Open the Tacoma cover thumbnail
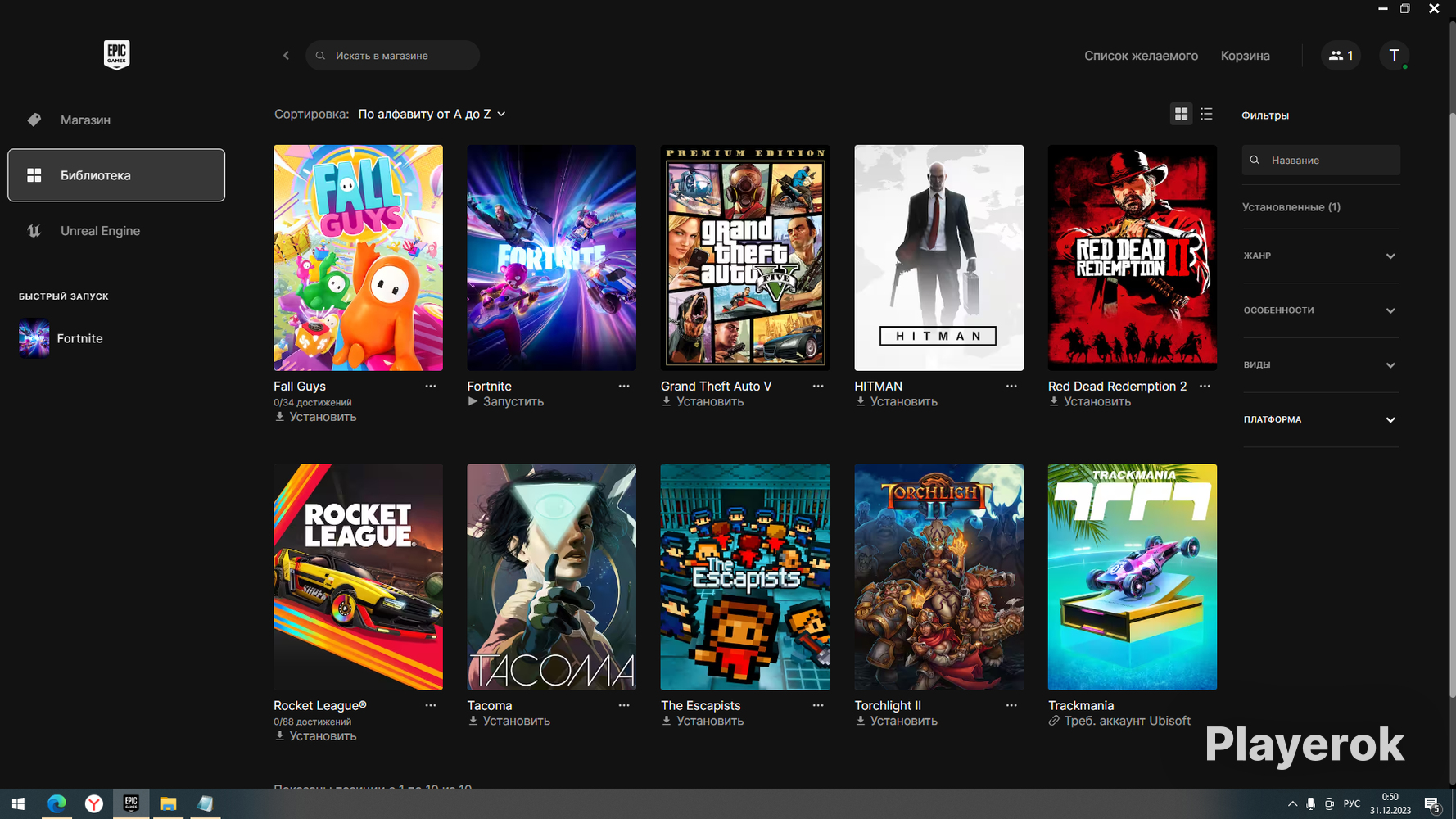This screenshot has height=819, width=1456. pos(551,577)
